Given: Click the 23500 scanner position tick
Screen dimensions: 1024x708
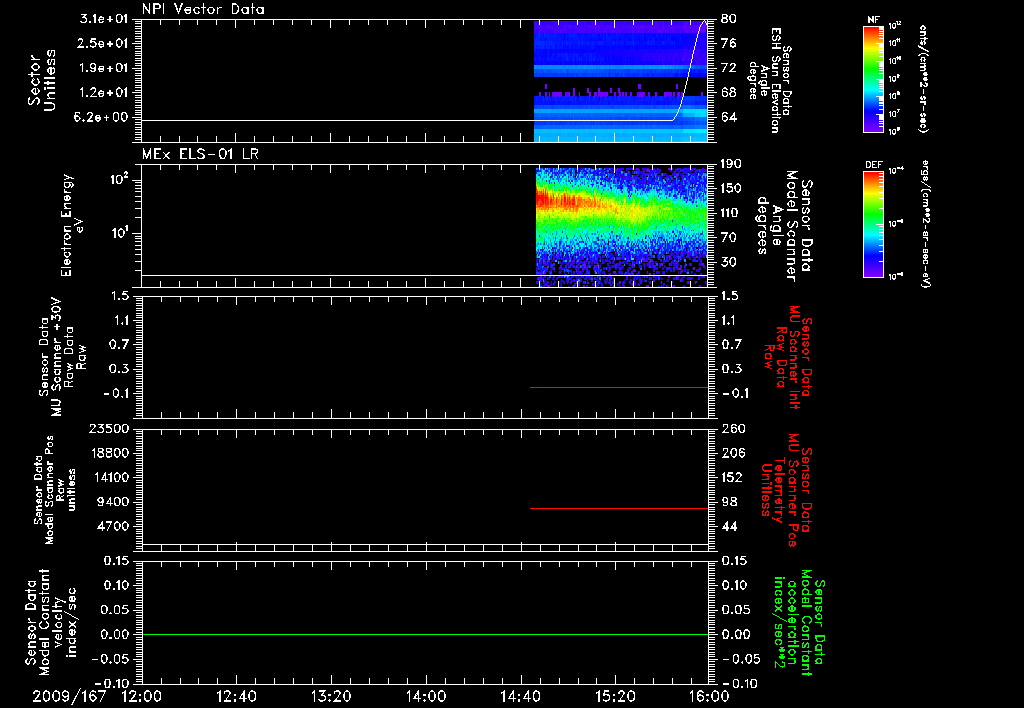Looking at the screenshot, I should pyautogui.click(x=109, y=429).
